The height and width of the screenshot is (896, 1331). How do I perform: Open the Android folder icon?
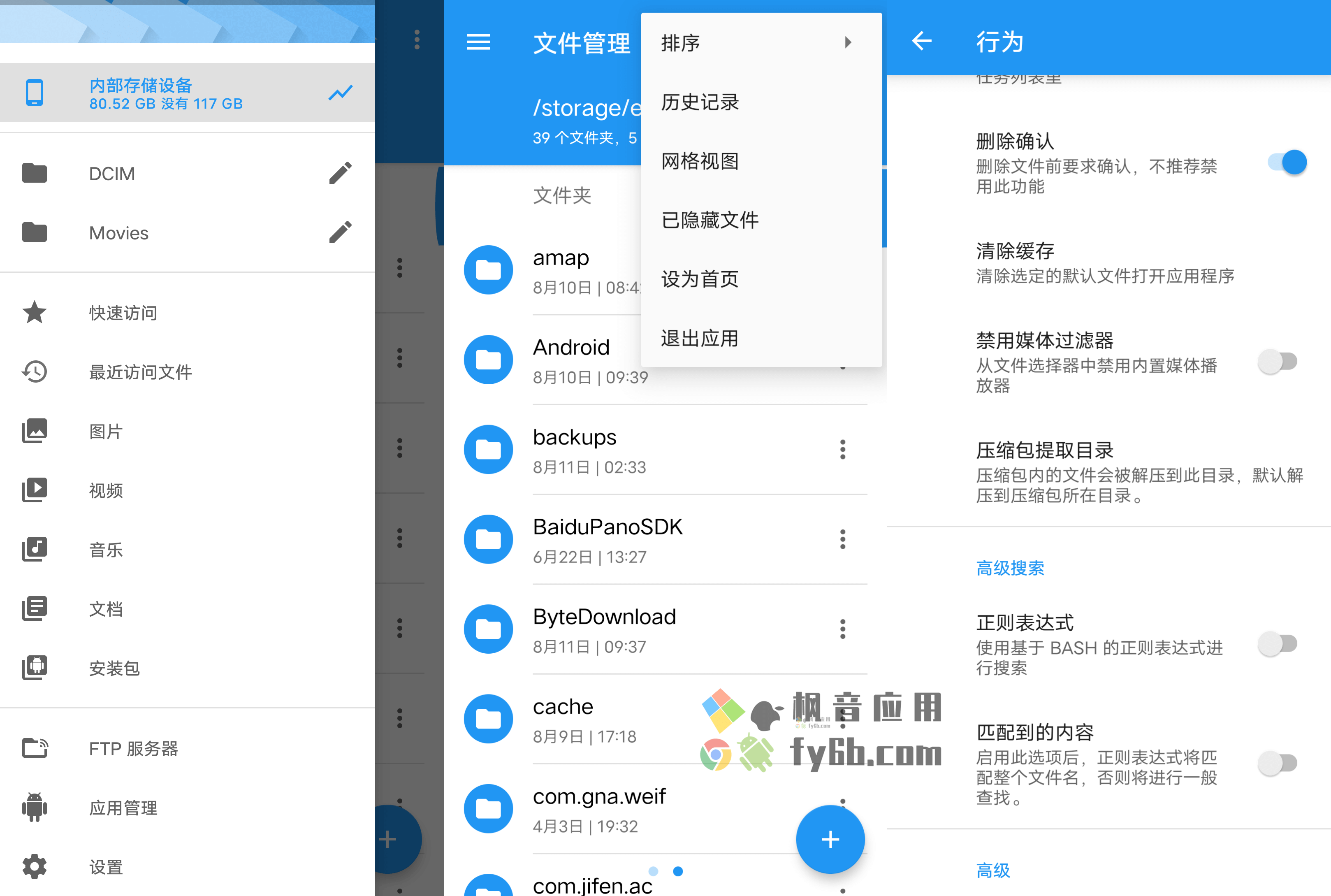[488, 360]
